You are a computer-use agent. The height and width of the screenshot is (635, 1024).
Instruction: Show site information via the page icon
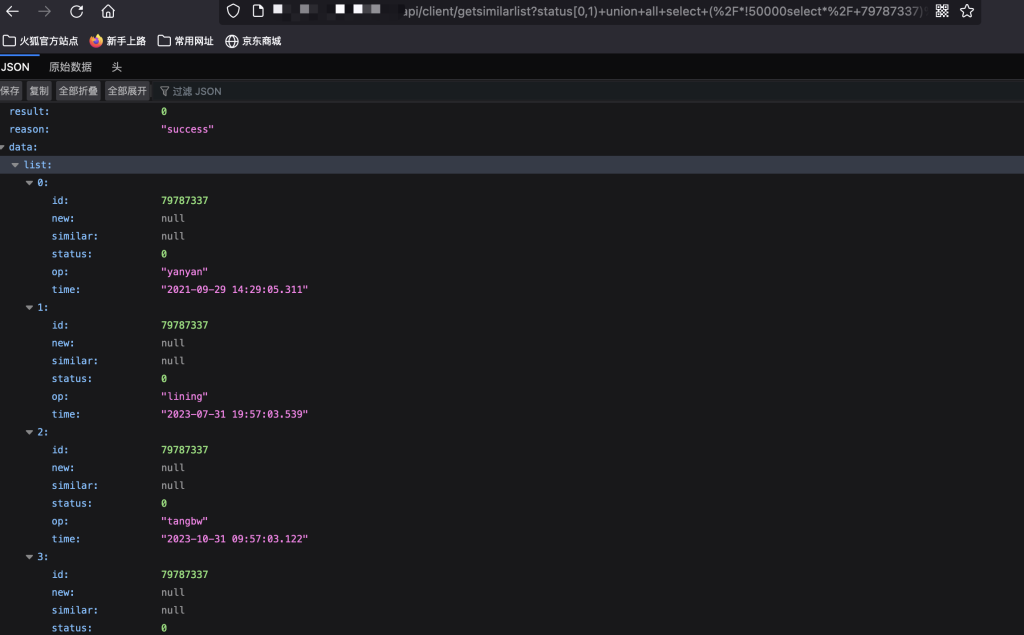258,10
